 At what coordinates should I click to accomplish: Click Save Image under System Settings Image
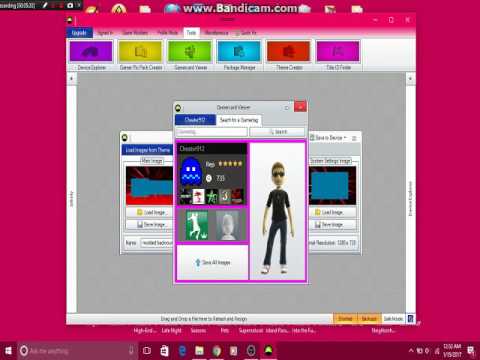point(333,225)
